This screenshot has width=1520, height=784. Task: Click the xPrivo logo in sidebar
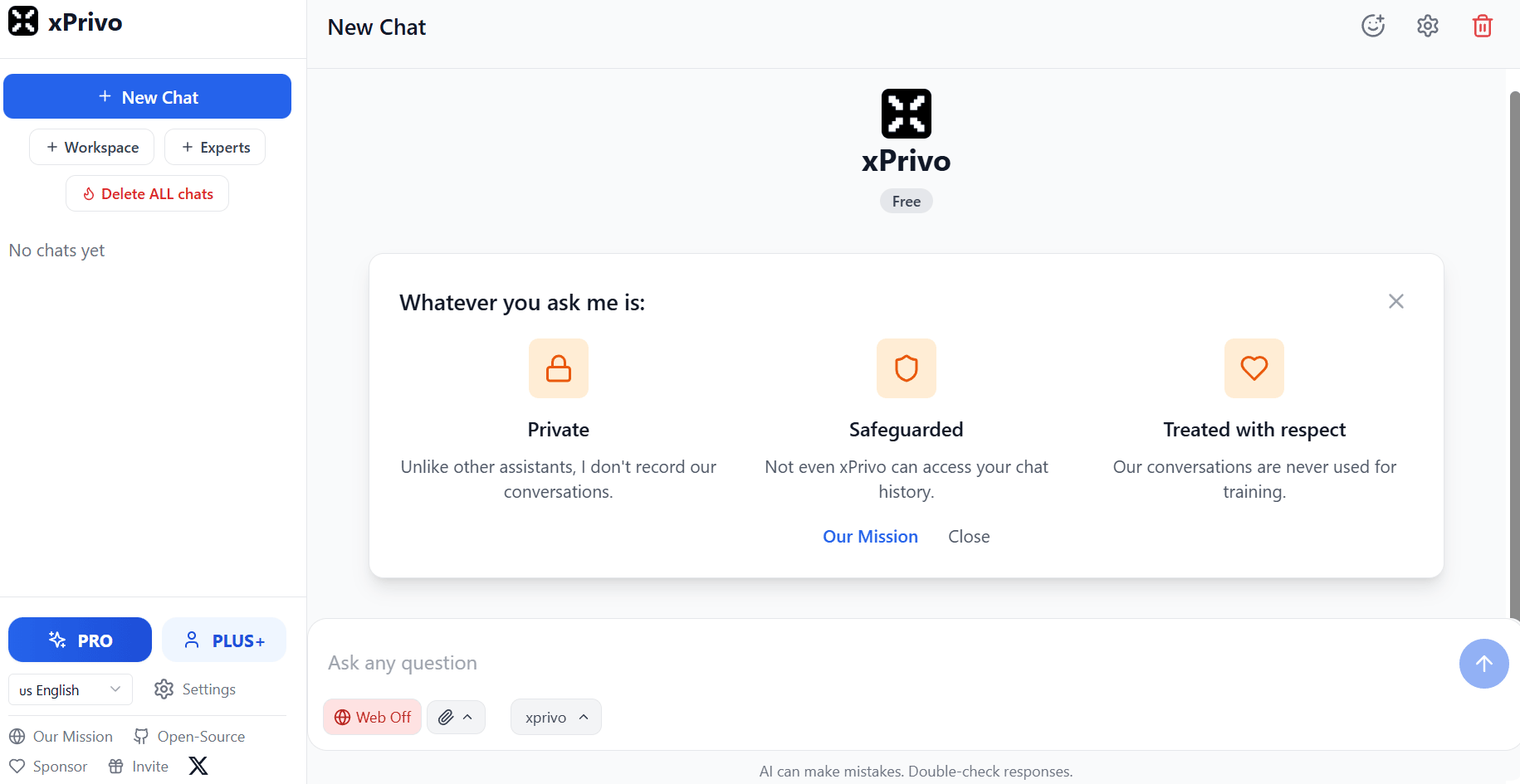click(x=23, y=21)
